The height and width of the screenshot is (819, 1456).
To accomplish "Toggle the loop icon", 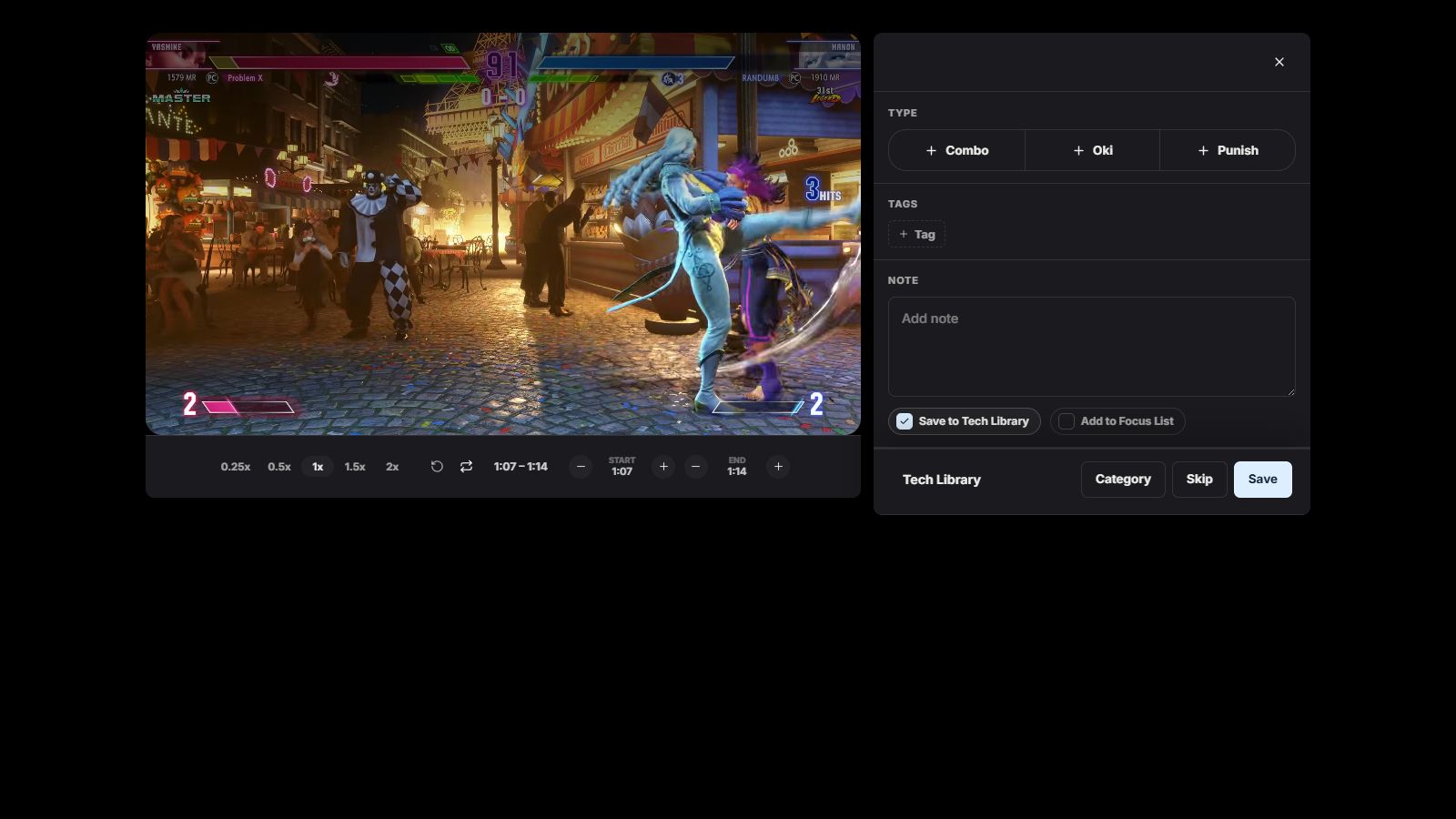I will [x=466, y=467].
